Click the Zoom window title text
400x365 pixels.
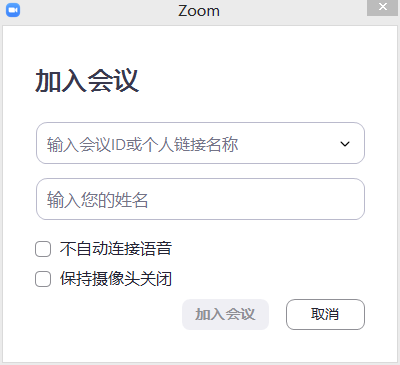199,11
